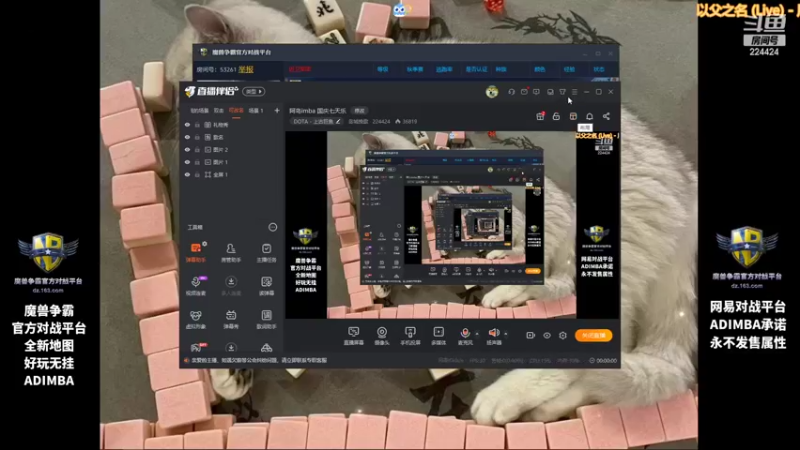The image size is (800, 450).
Task: Open the pill dropdown beside the app logo
Action: coord(254,91)
